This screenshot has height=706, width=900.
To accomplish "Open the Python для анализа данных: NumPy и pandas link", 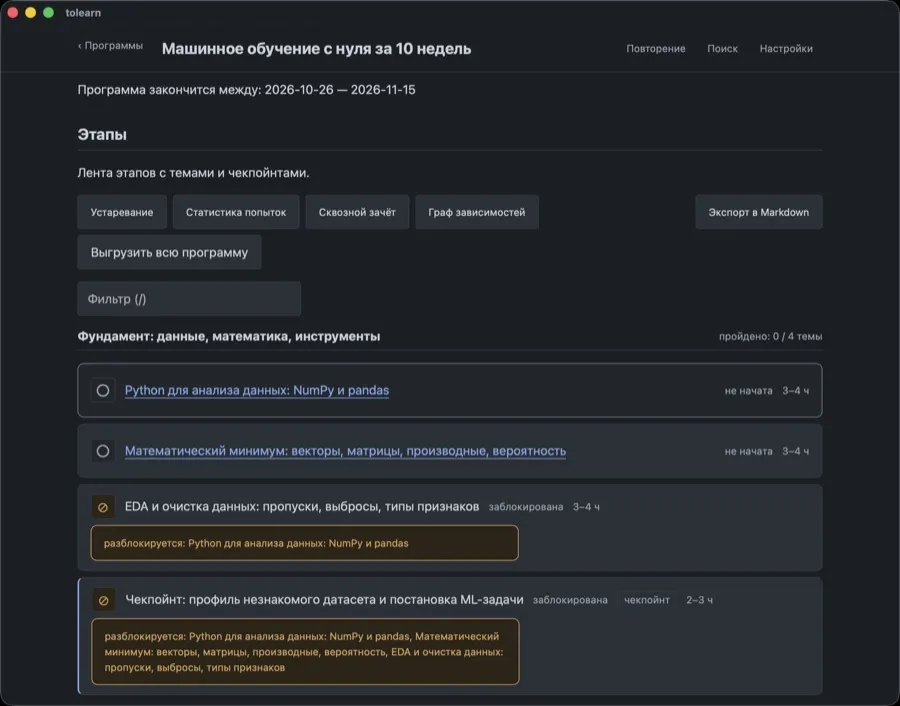I will 257,390.
